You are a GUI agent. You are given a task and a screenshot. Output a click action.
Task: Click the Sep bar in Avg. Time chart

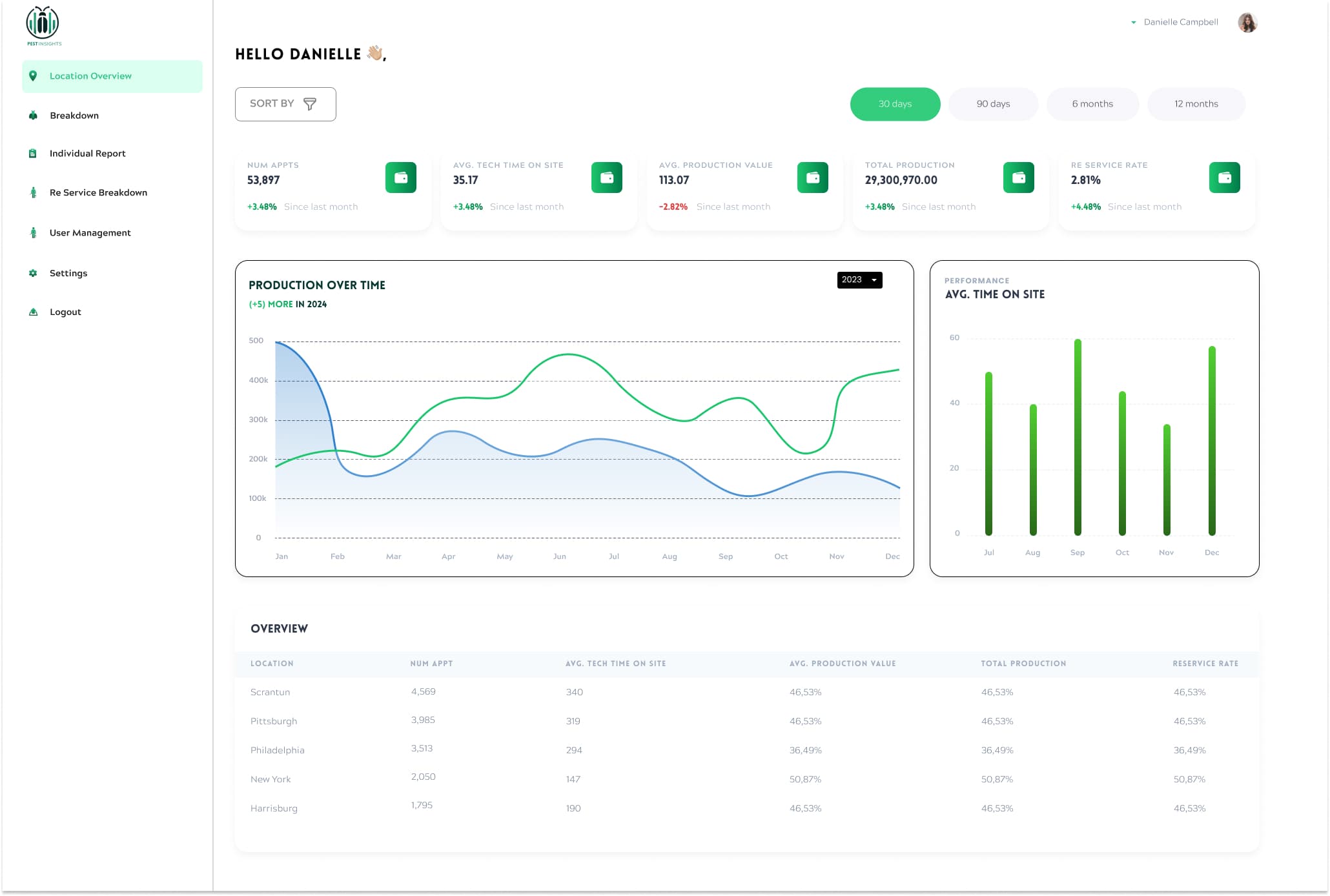point(1078,437)
